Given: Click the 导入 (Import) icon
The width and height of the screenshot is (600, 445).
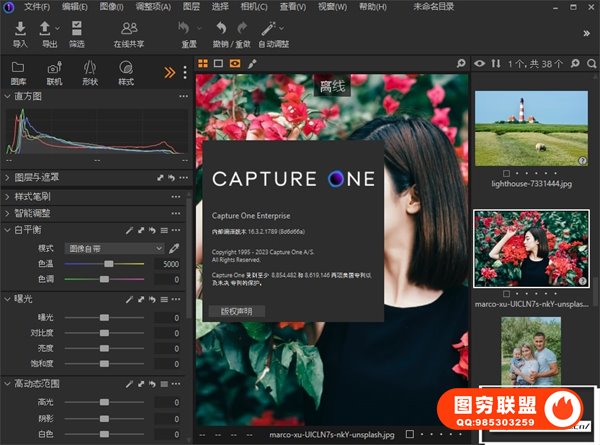Looking at the screenshot, I should [20, 28].
